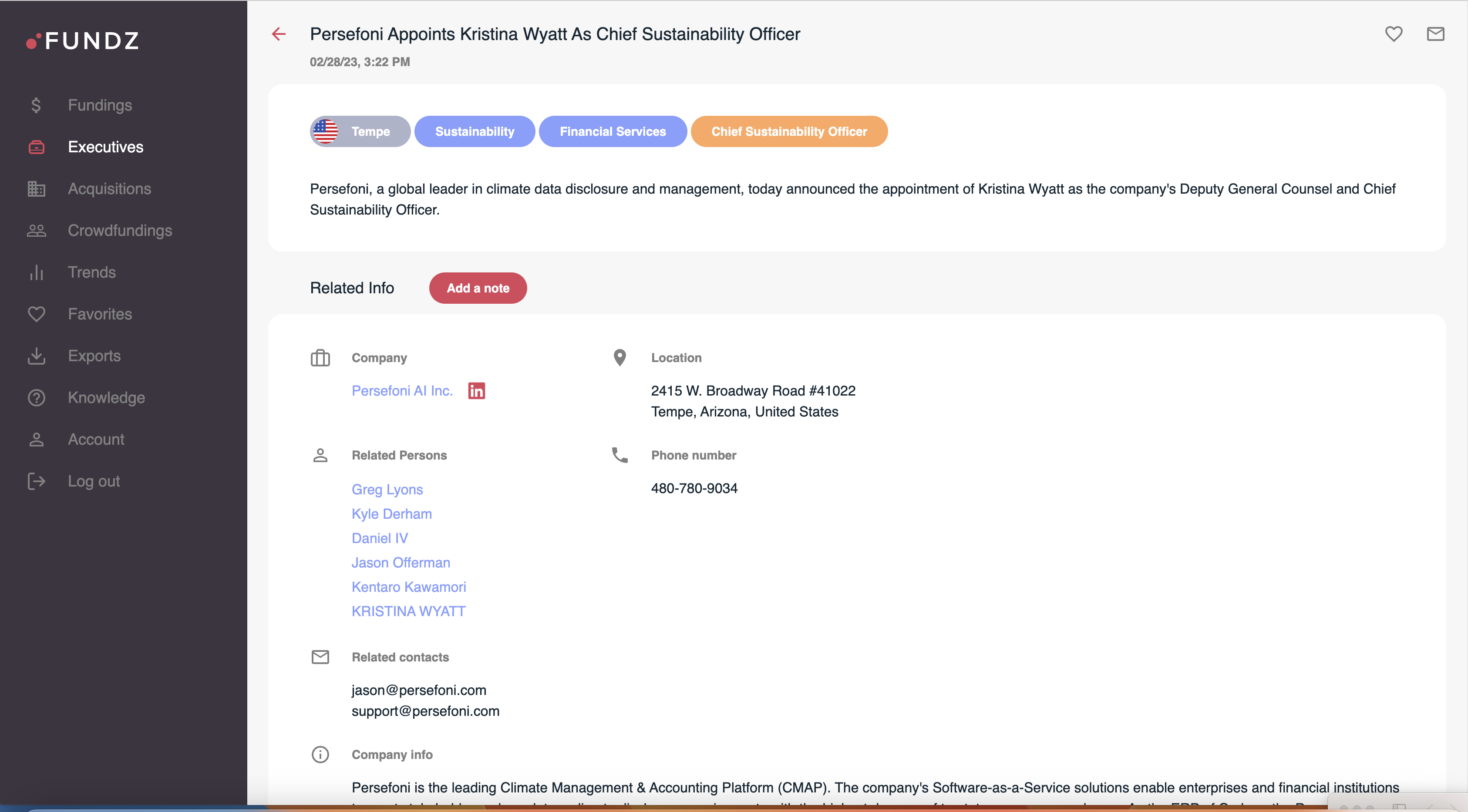
Task: Open Greg Lyons person profile
Action: tap(387, 489)
